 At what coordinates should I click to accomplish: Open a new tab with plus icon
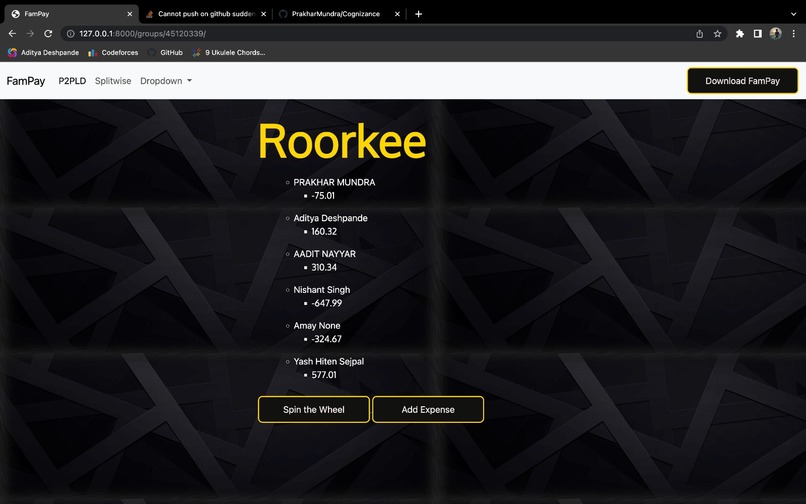pos(418,14)
